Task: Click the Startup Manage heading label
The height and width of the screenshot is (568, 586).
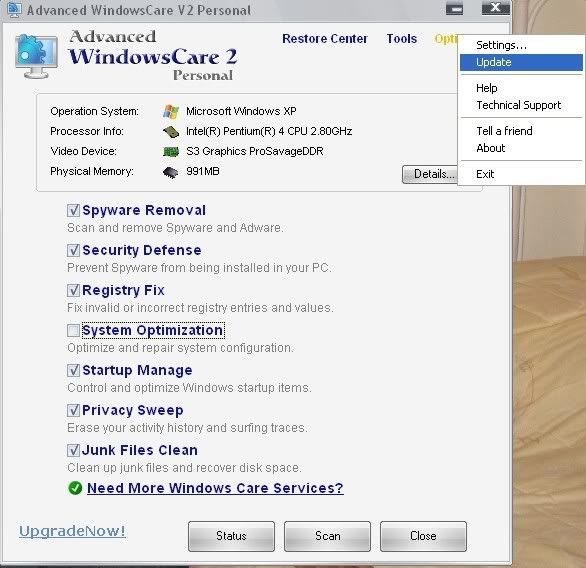Action: (137, 370)
